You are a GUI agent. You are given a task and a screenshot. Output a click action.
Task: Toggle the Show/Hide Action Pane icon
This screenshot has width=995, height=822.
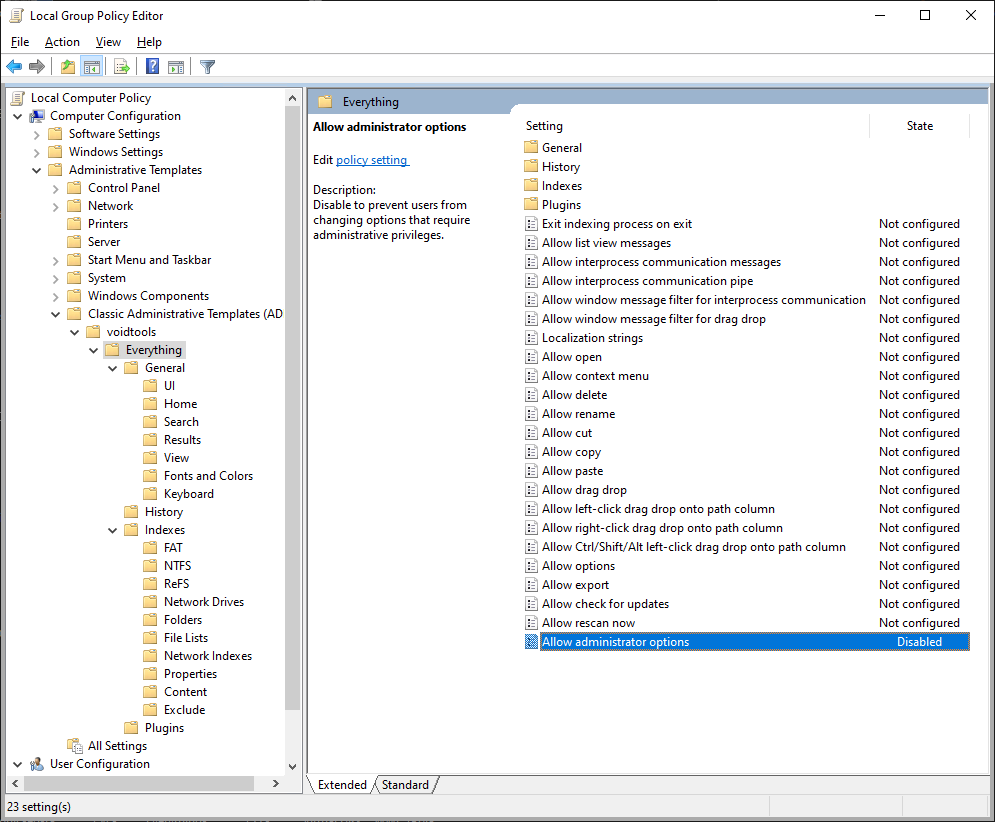(x=176, y=66)
